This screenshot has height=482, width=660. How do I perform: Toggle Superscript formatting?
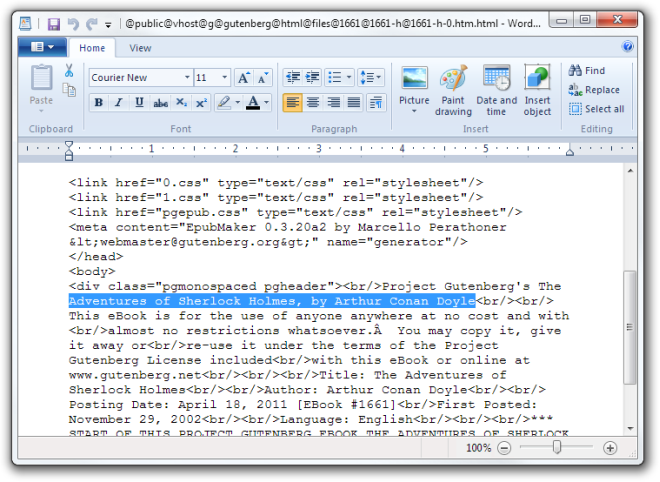coord(202,102)
